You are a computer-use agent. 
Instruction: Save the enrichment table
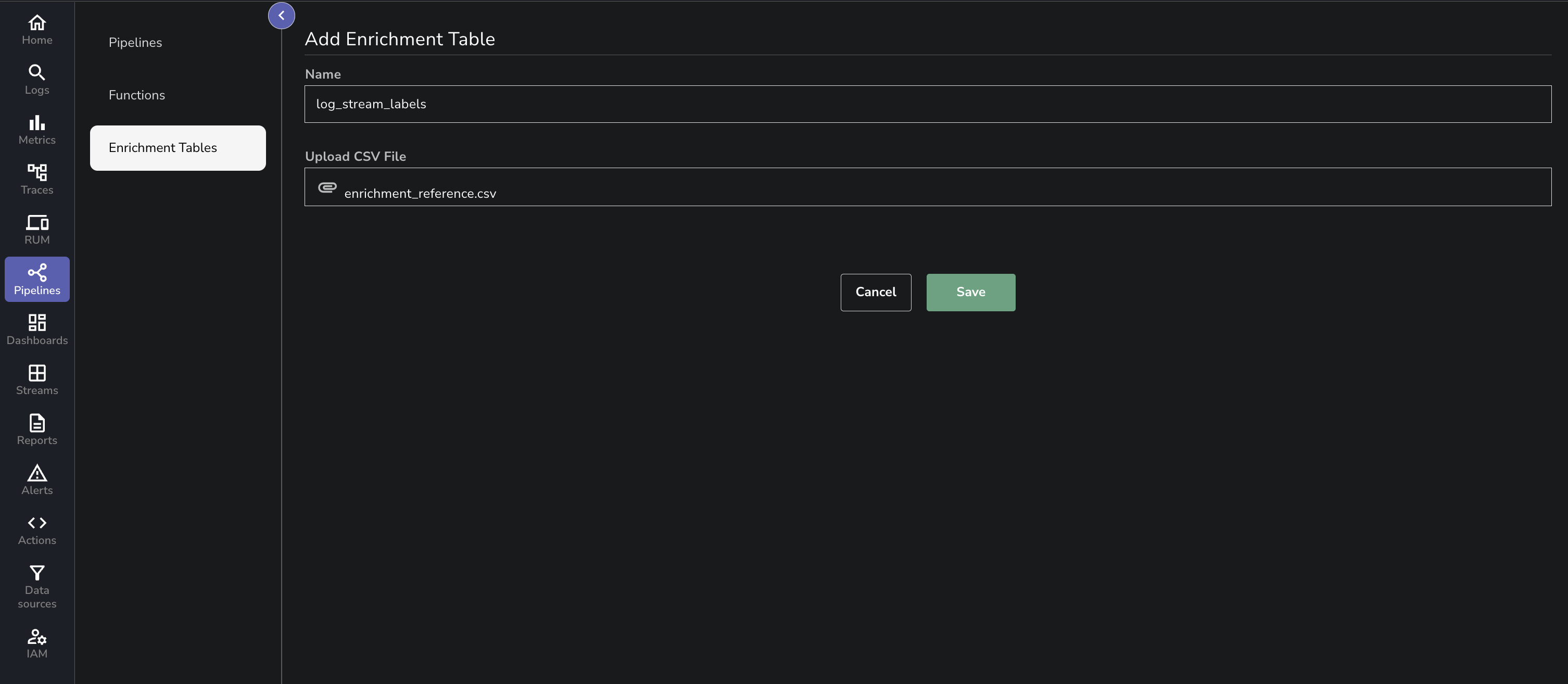pyautogui.click(x=970, y=292)
